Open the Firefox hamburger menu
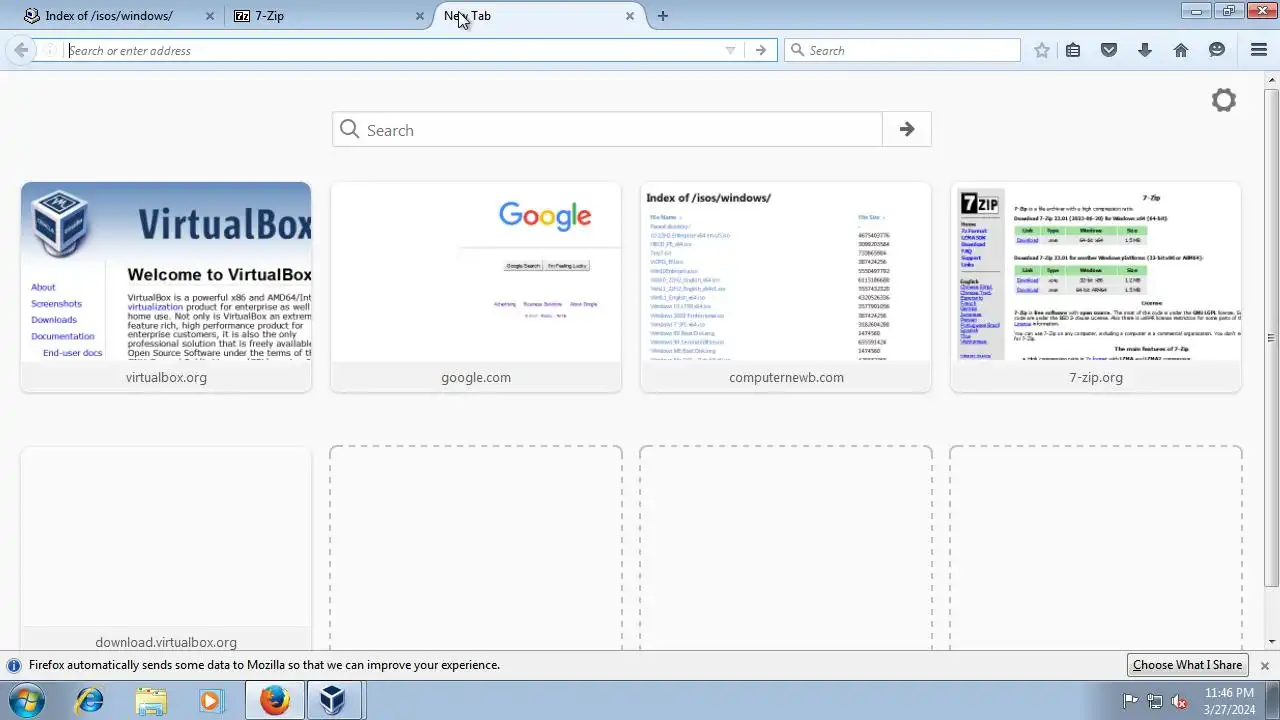 (x=1259, y=50)
